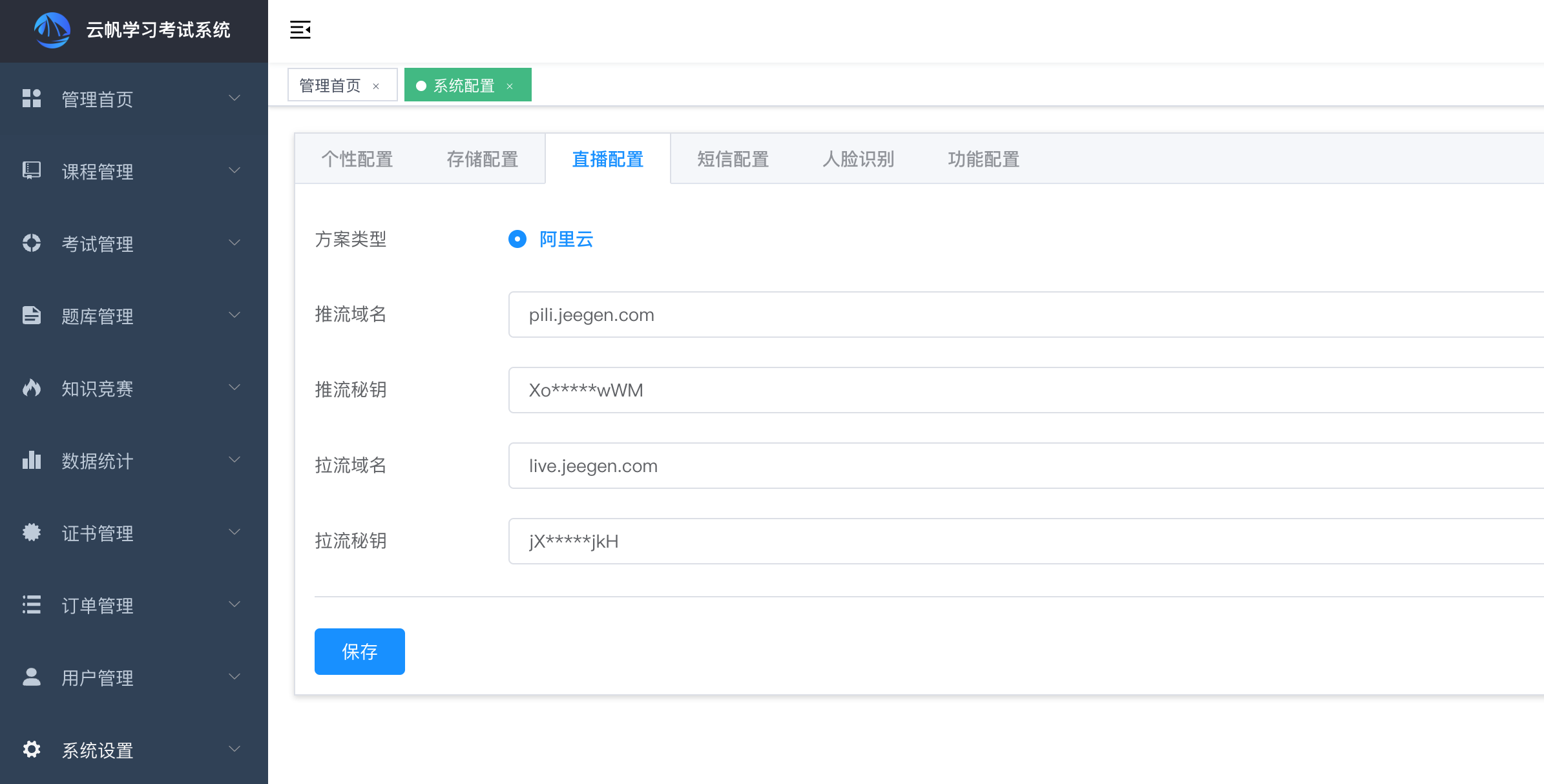The height and width of the screenshot is (784, 1544).
Task: Click the 数据统计 bar chart icon
Action: click(32, 460)
